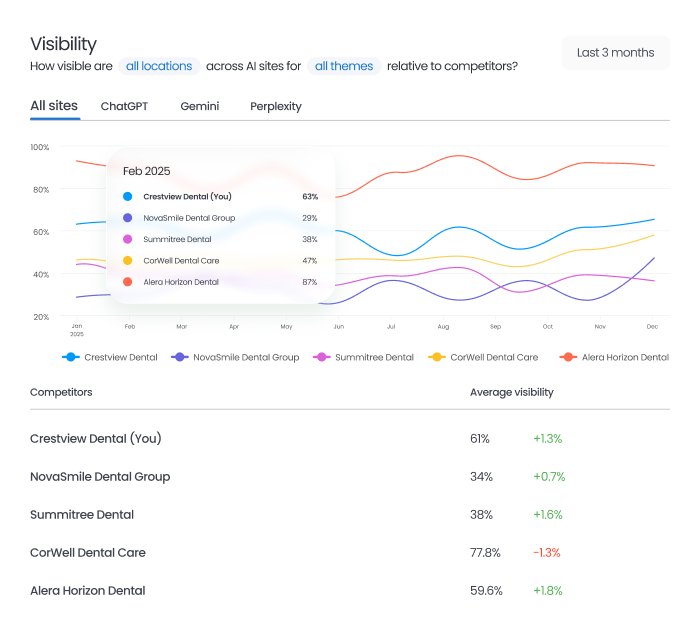Open the all themes filter

344,66
